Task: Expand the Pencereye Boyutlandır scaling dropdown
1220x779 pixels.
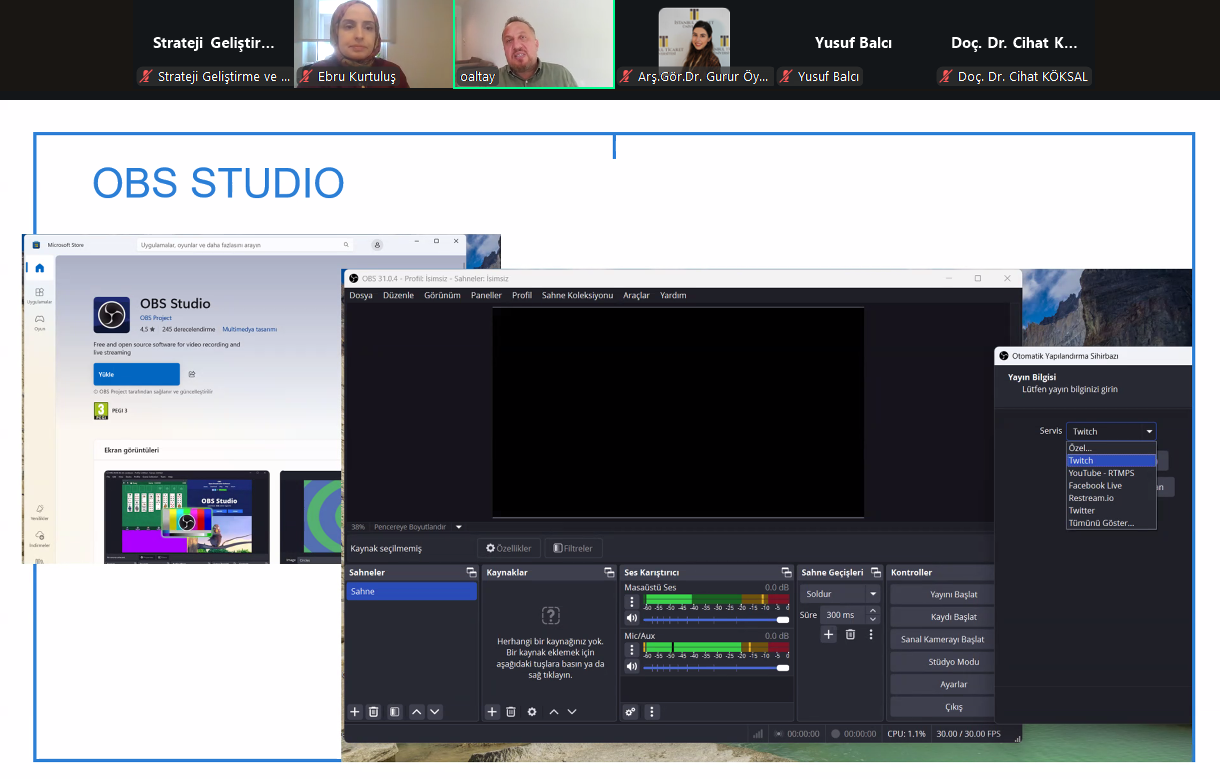Action: [459, 527]
